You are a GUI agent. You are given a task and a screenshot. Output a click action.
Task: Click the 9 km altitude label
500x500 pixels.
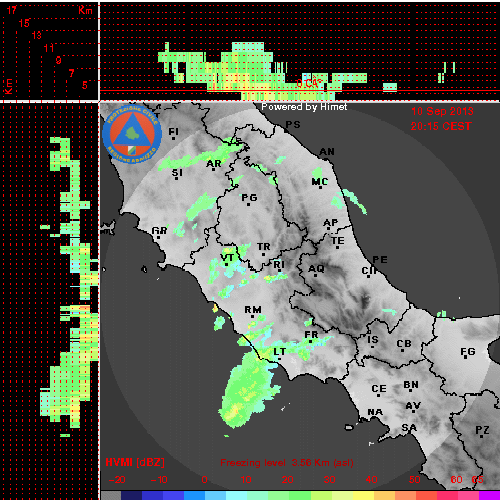pyautogui.click(x=59, y=60)
